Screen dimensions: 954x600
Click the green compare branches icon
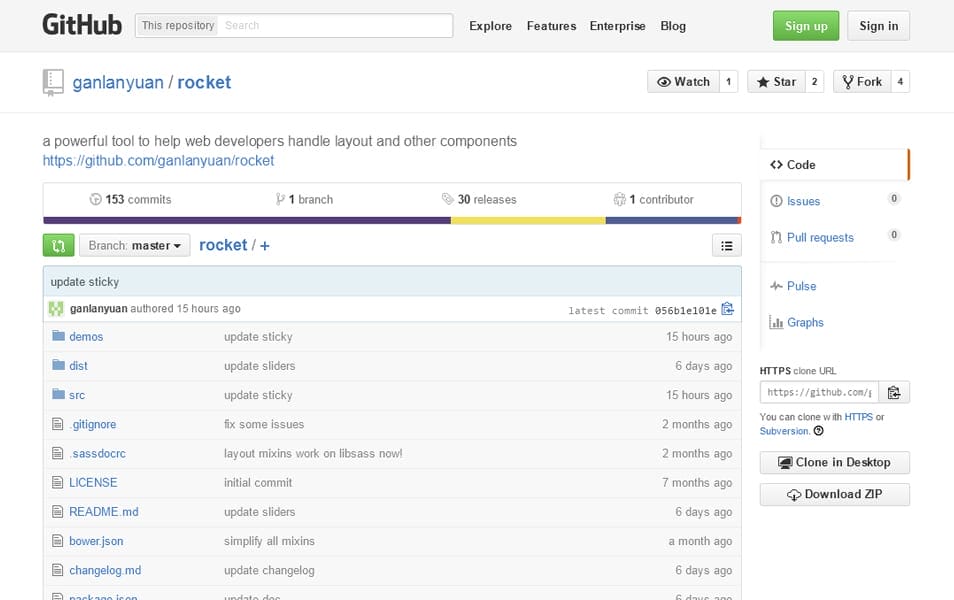click(57, 245)
